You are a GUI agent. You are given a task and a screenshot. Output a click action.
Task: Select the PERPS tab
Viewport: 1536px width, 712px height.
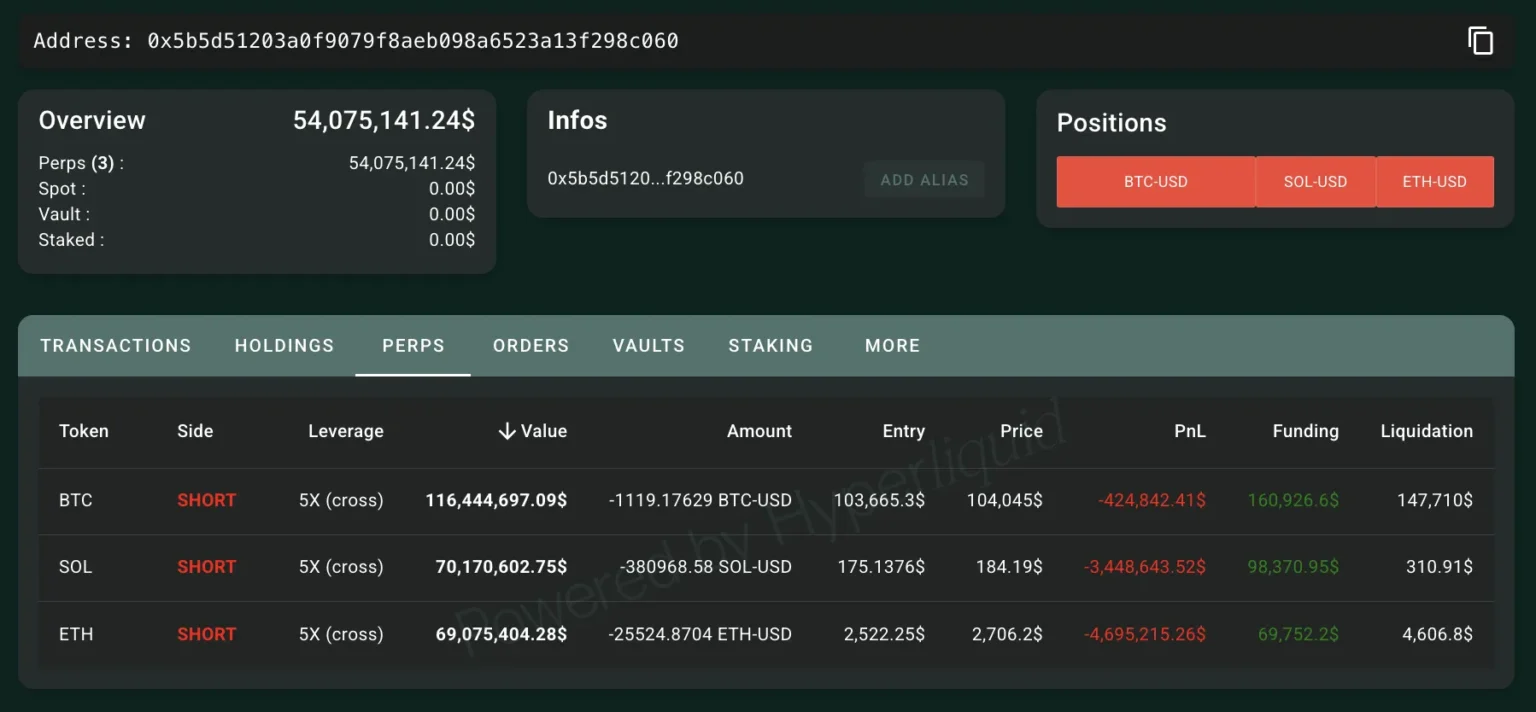click(413, 345)
